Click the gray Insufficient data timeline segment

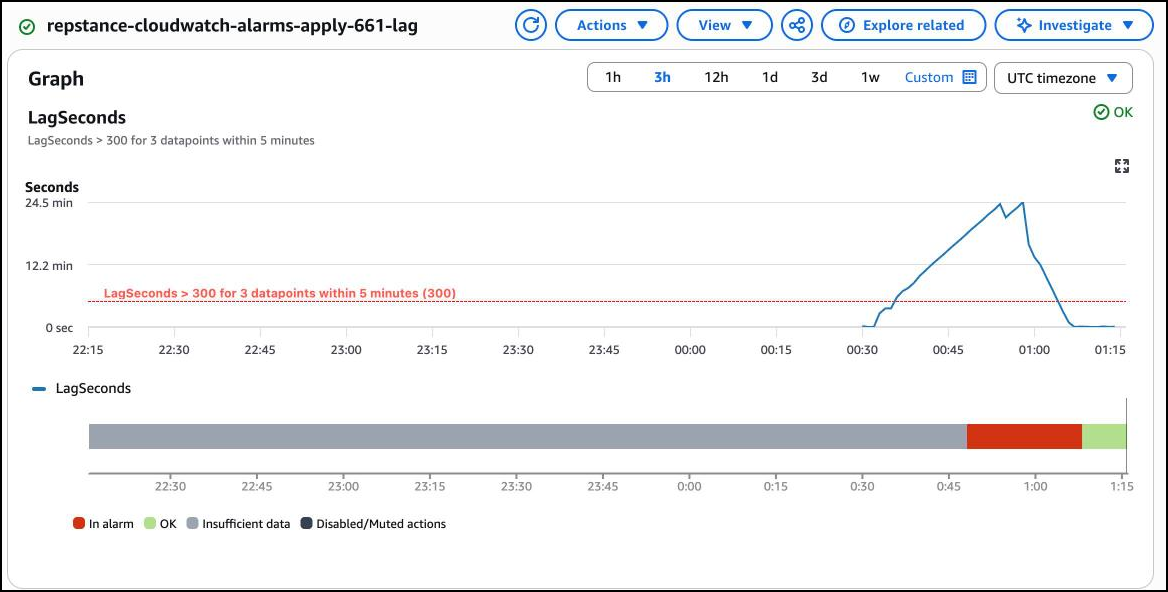click(527, 436)
